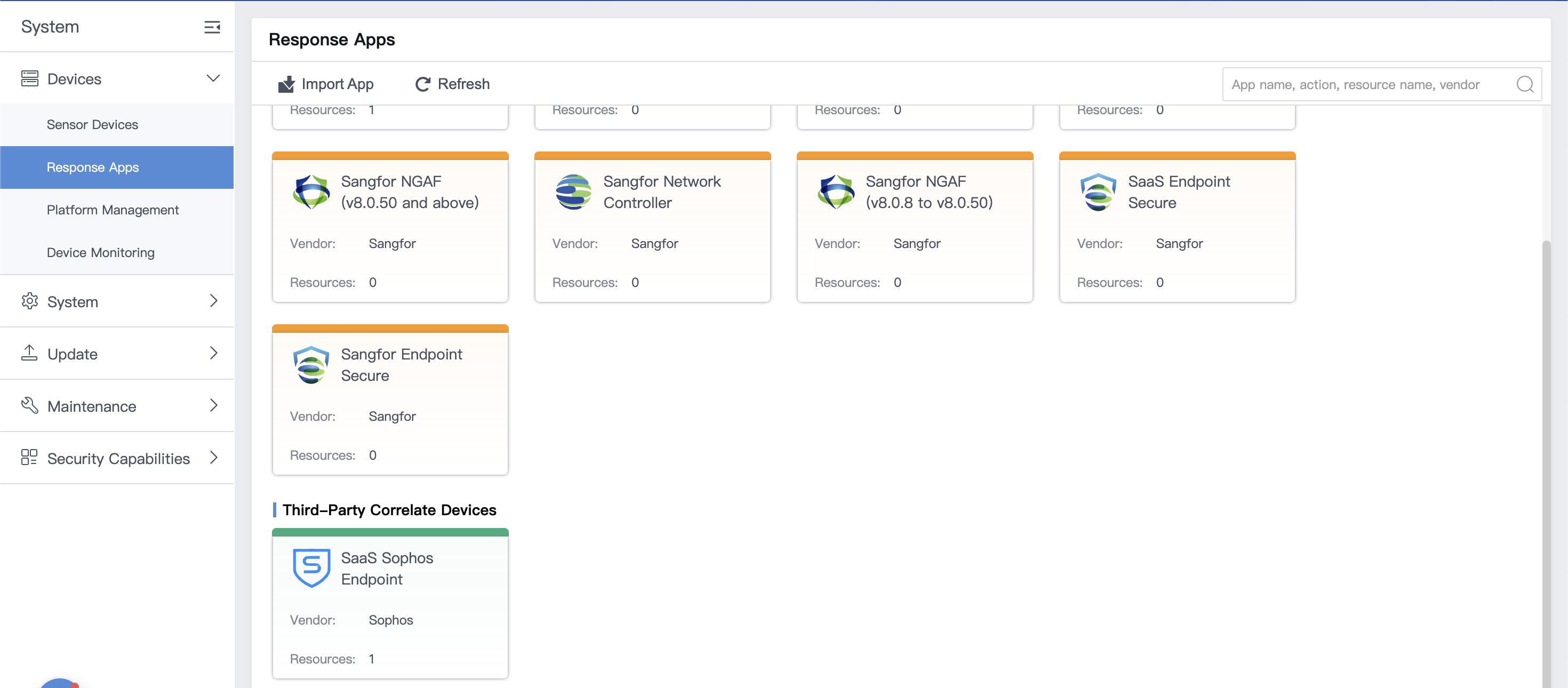Image resolution: width=1568 pixels, height=688 pixels.
Task: Click the search magnifier icon
Action: 1525,84
